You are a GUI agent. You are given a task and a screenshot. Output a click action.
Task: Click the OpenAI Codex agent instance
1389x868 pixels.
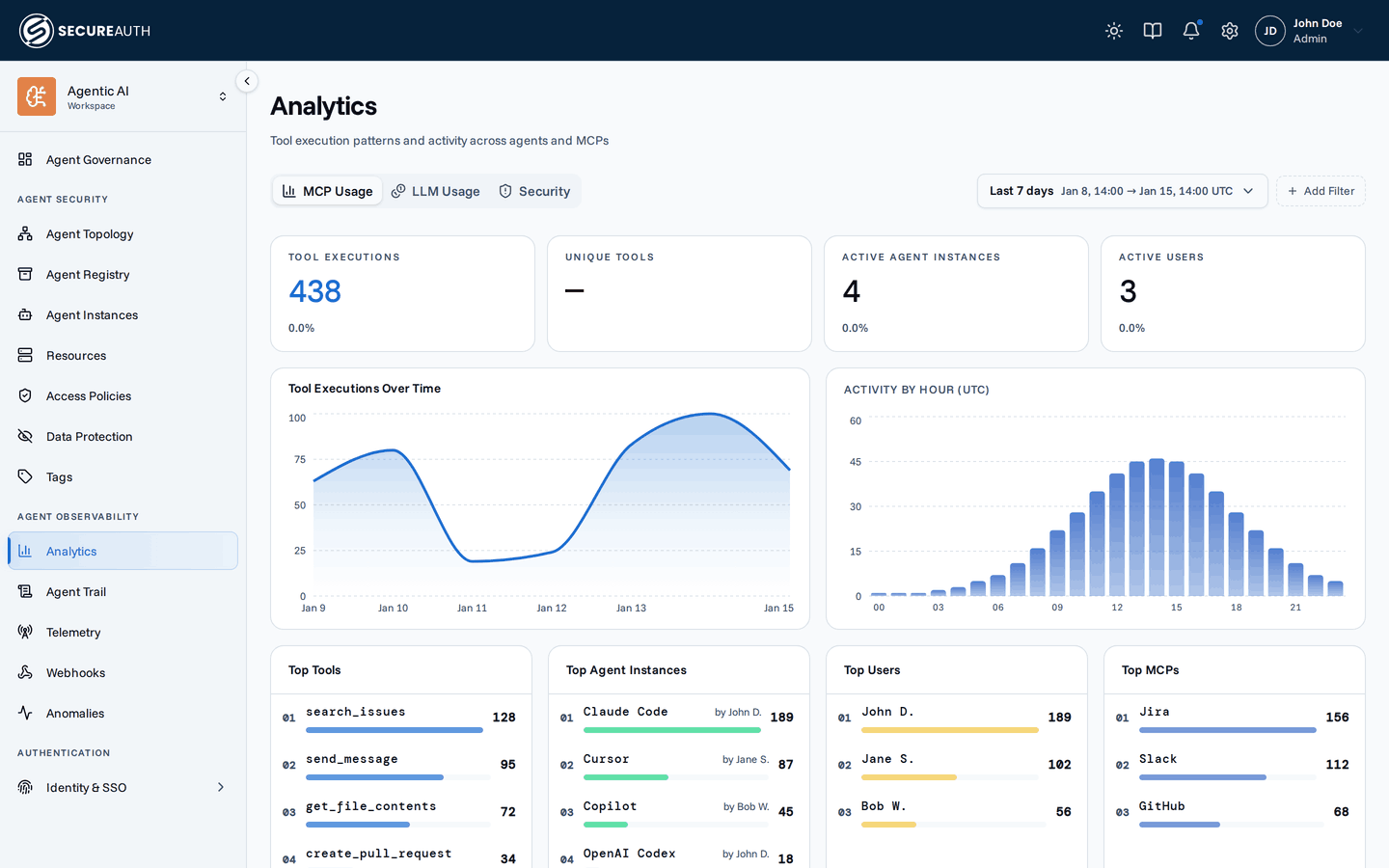tap(679, 856)
